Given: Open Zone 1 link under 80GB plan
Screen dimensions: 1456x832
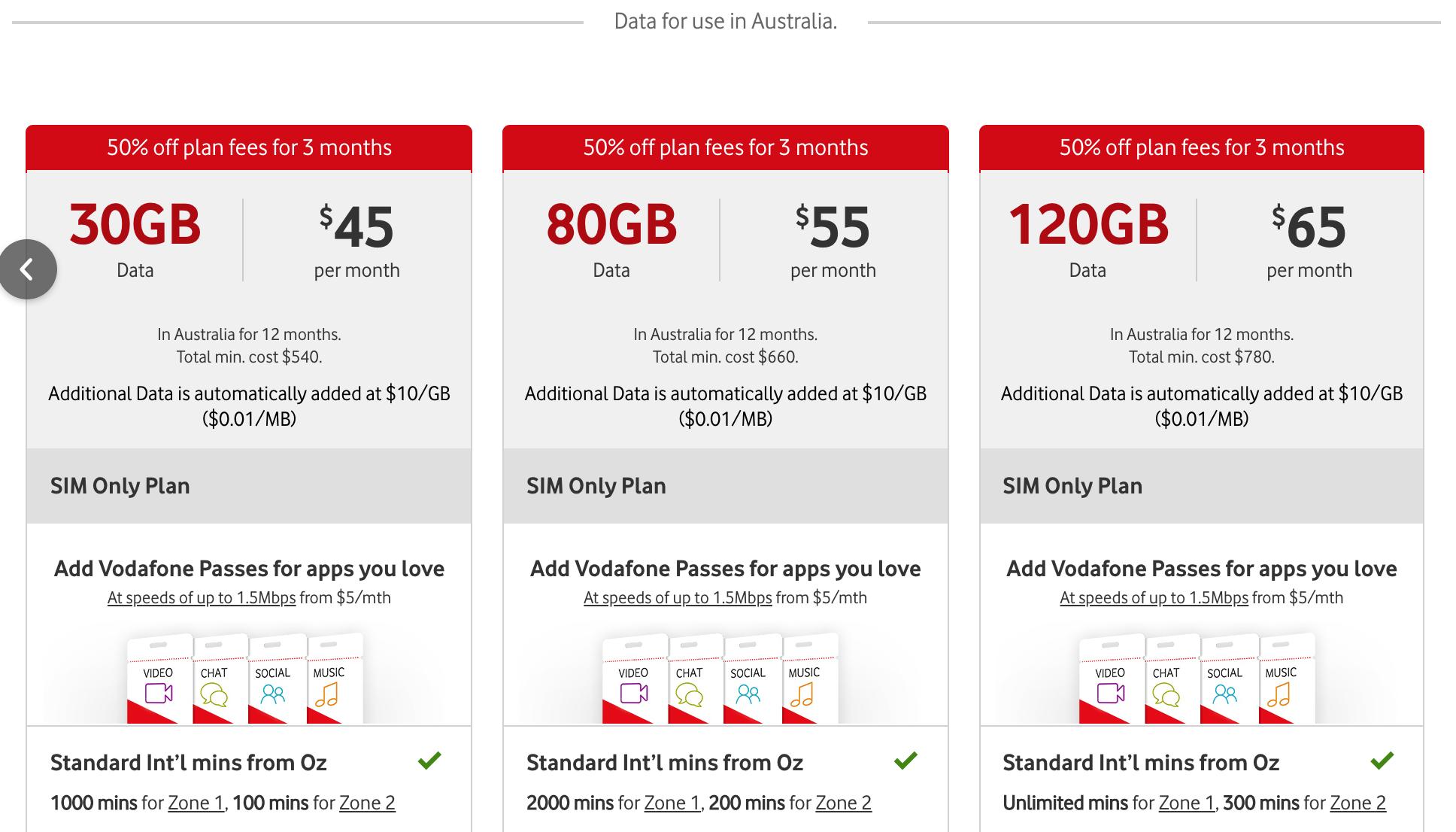Looking at the screenshot, I should pyautogui.click(x=672, y=803).
